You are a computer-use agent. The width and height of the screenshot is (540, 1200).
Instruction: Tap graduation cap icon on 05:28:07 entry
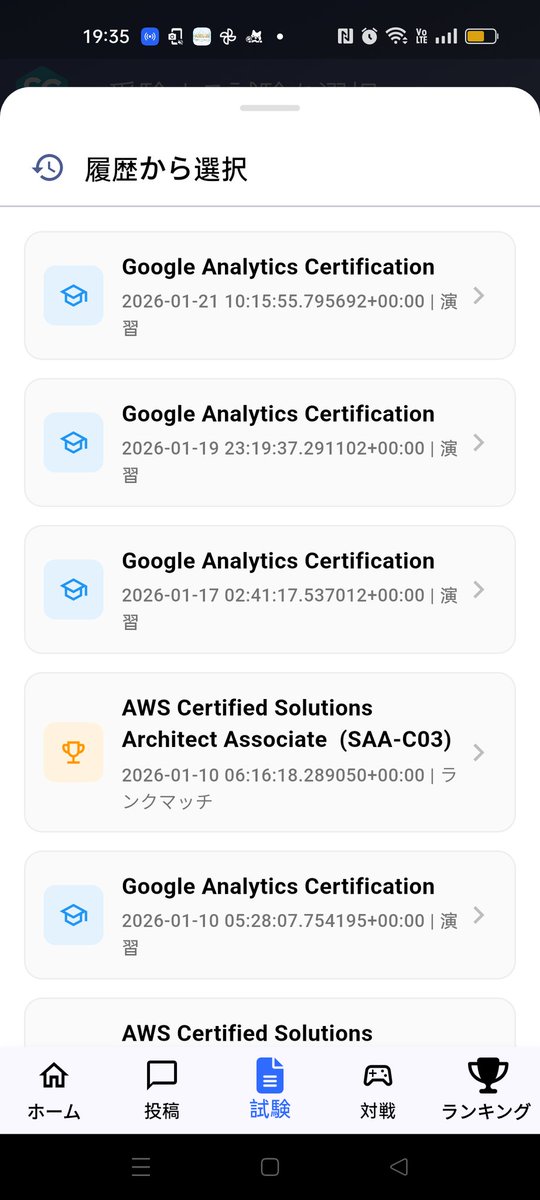tap(74, 915)
